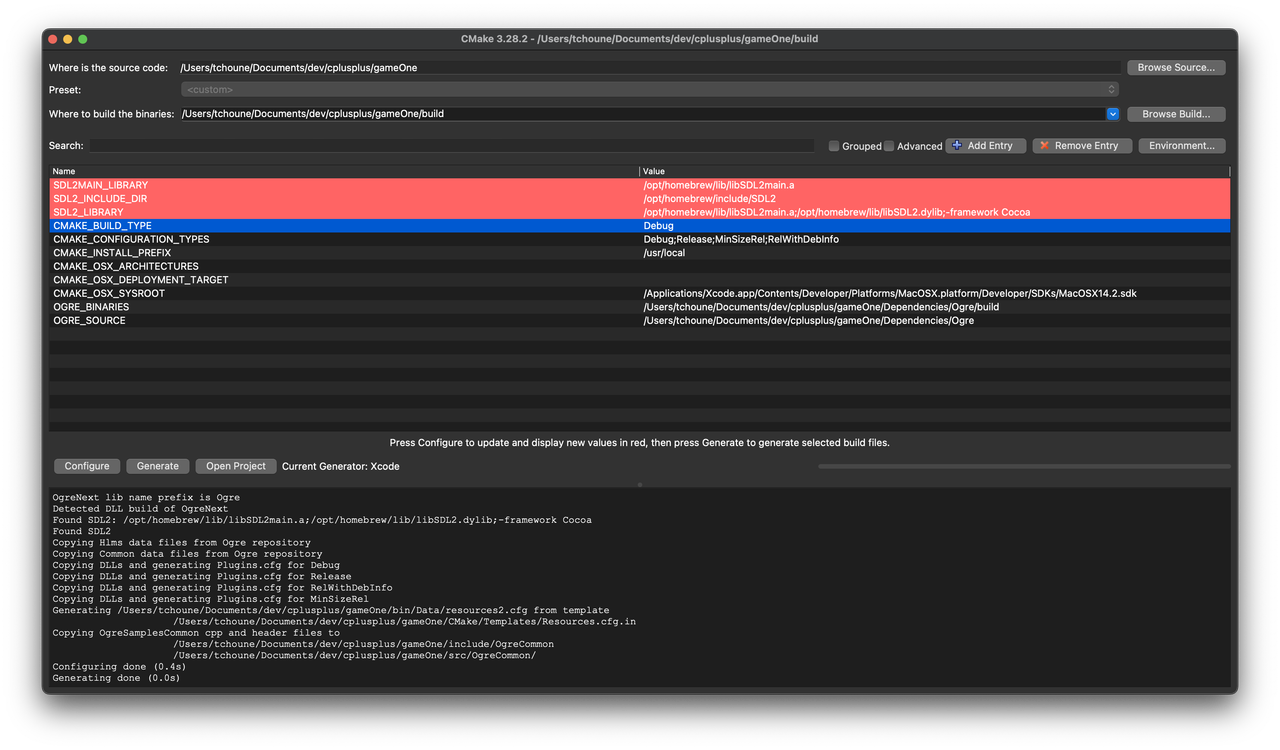1280x750 pixels.
Task: Open the project in Xcode
Action: tap(235, 465)
